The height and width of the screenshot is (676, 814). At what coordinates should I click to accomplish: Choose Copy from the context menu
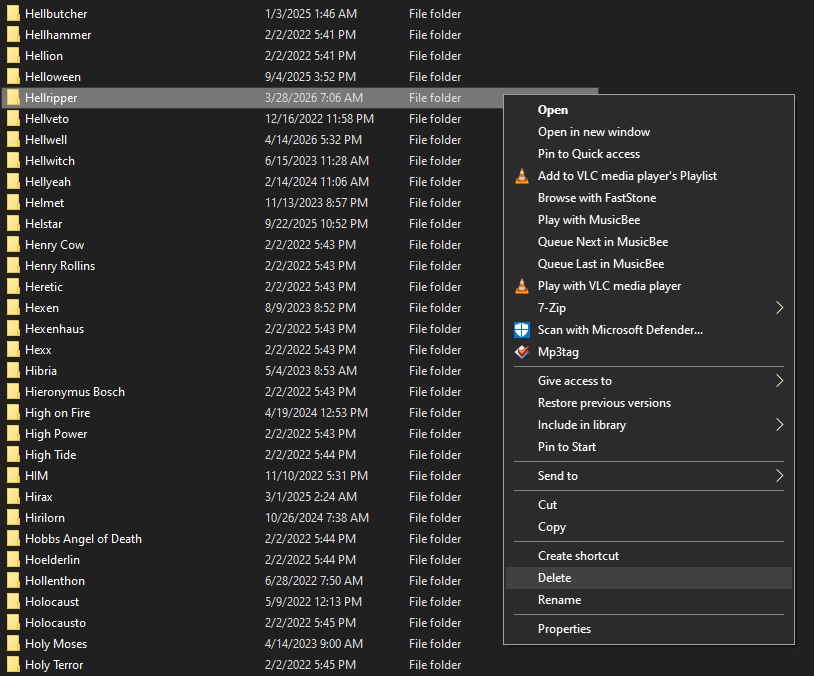(552, 527)
